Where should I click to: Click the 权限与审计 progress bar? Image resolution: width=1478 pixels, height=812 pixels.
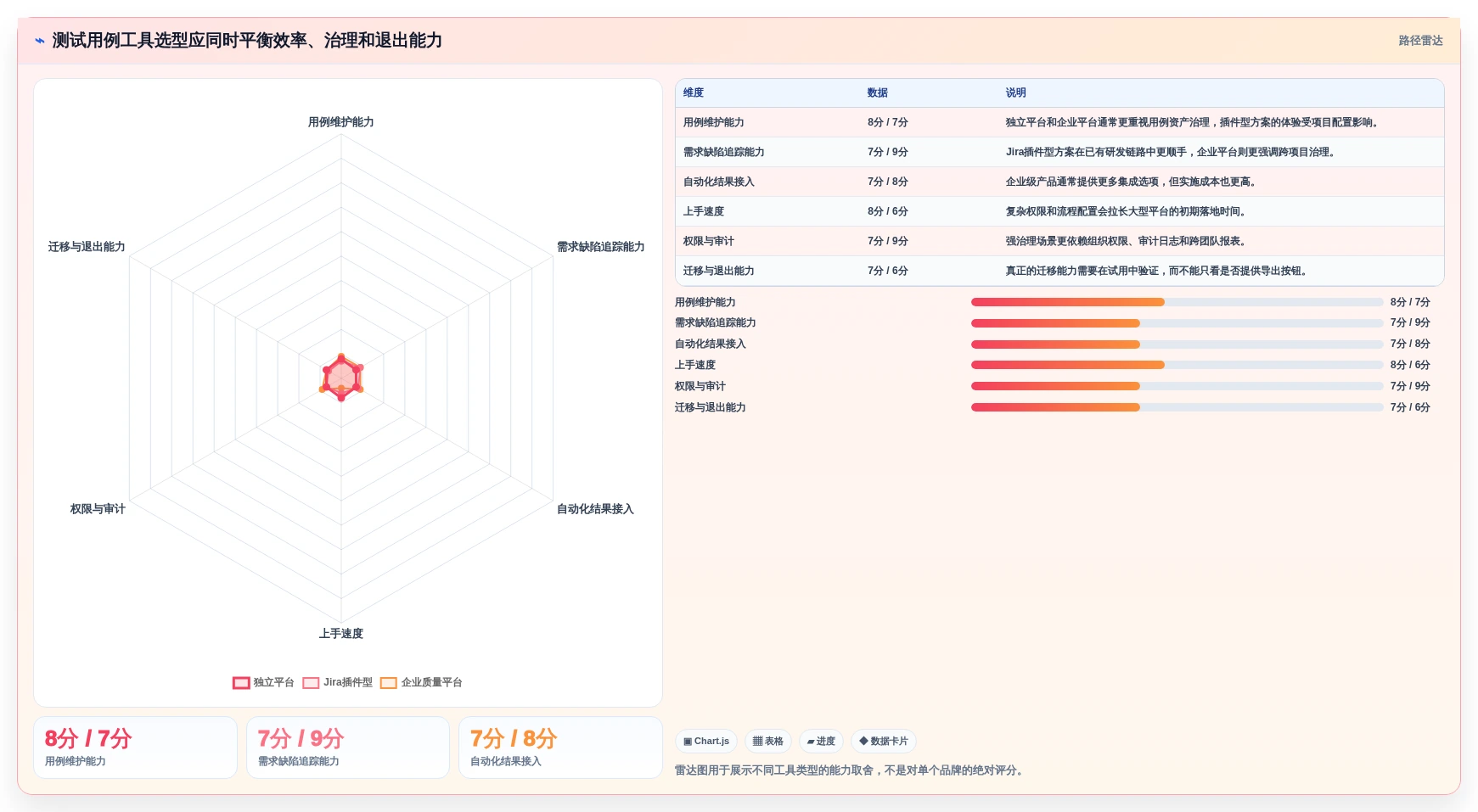click(1177, 386)
